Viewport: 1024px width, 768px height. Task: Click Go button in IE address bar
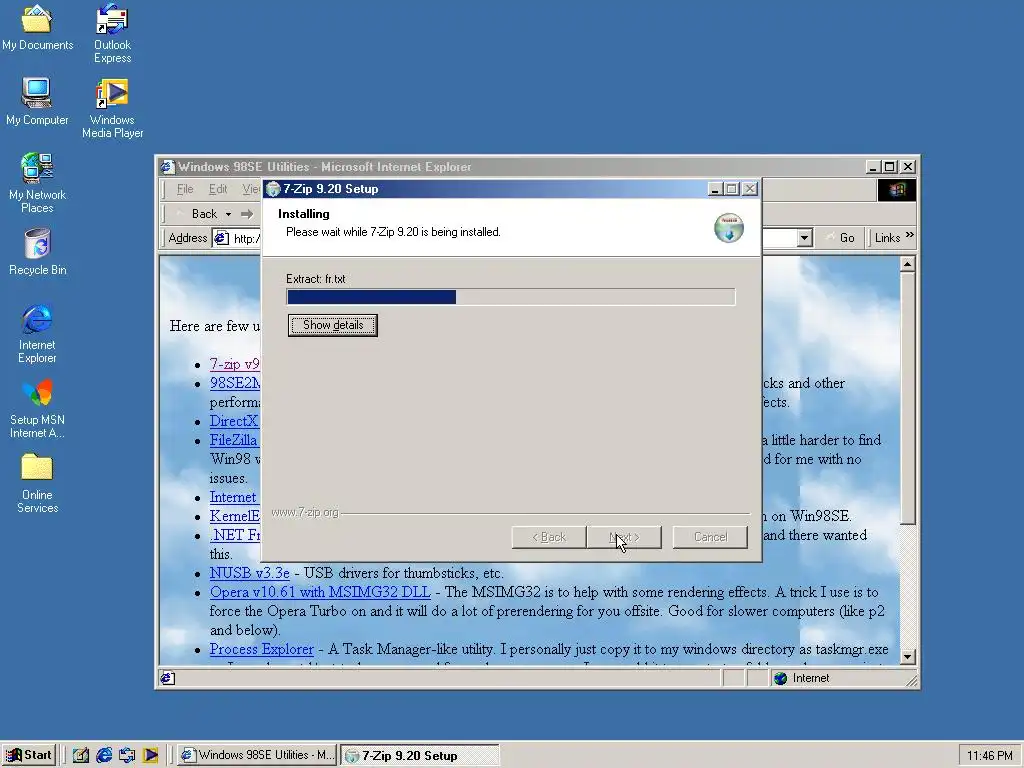[x=840, y=238]
